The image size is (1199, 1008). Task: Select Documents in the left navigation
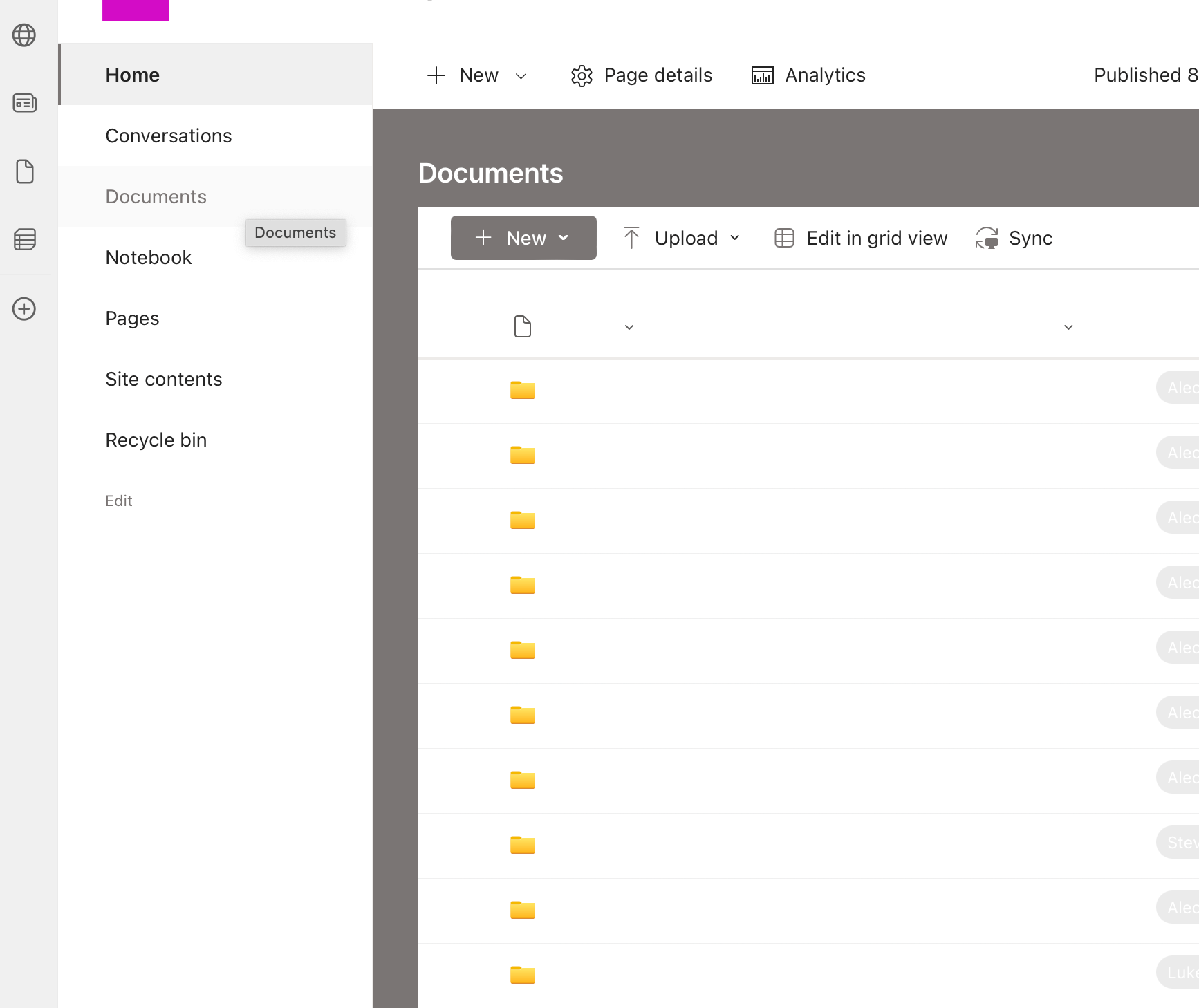(216, 196)
